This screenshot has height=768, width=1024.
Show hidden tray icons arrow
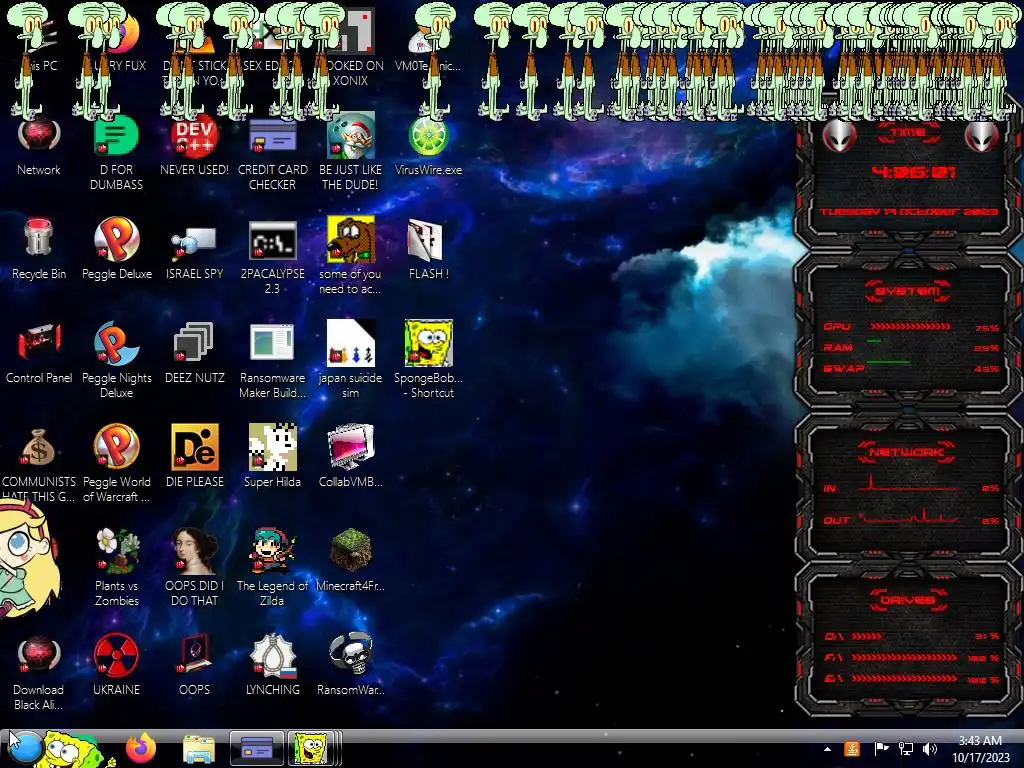click(828, 749)
